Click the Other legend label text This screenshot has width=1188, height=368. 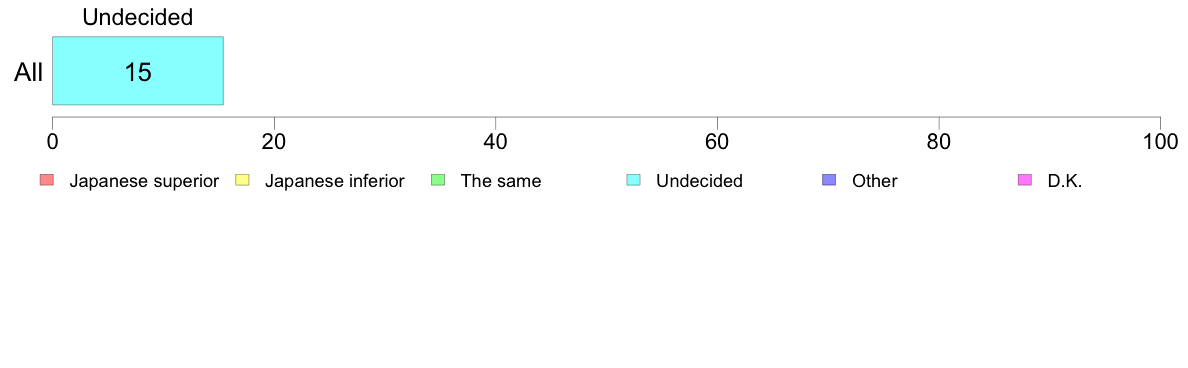(874, 181)
